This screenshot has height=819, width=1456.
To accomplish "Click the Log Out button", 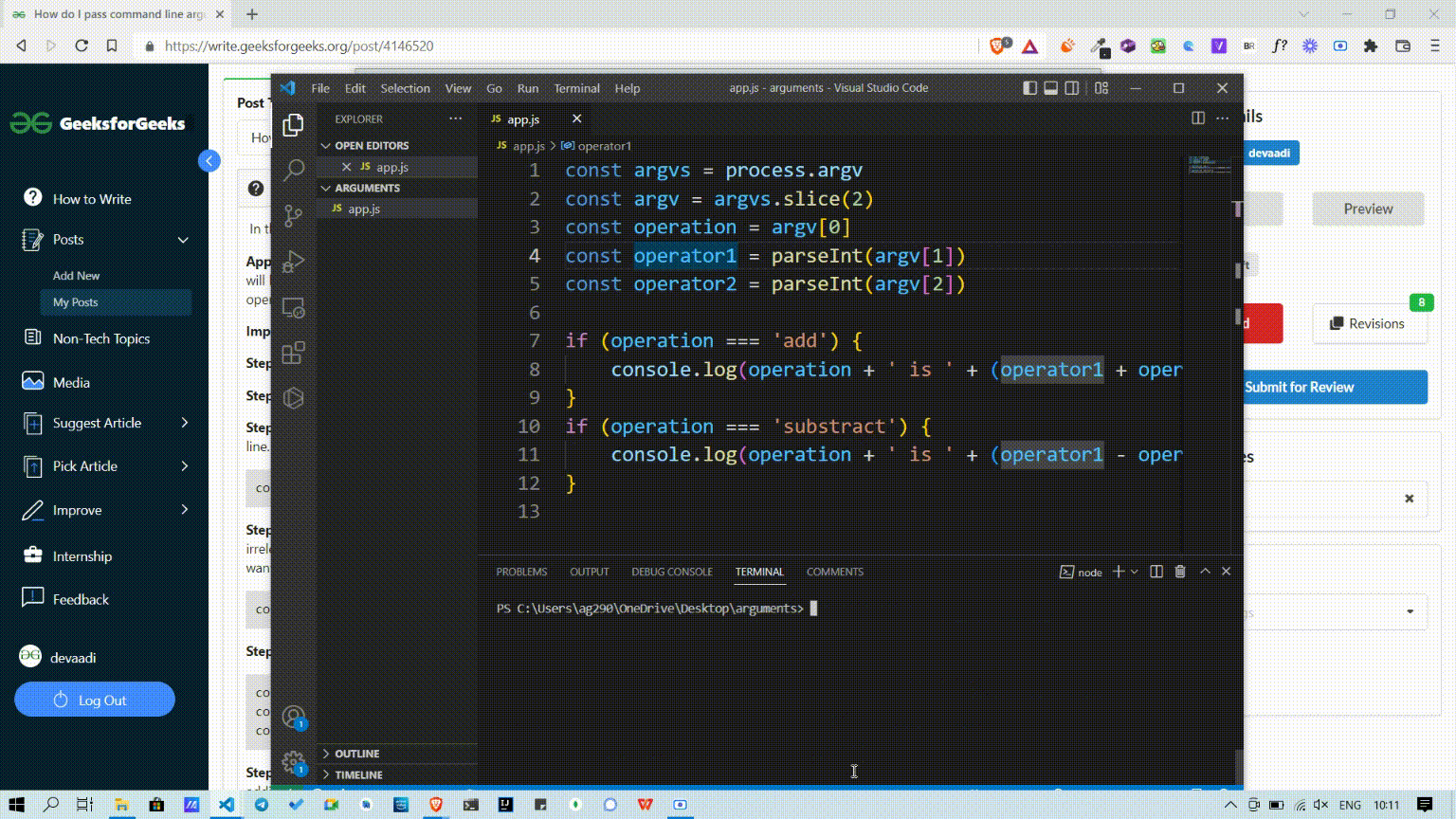I will [x=95, y=700].
